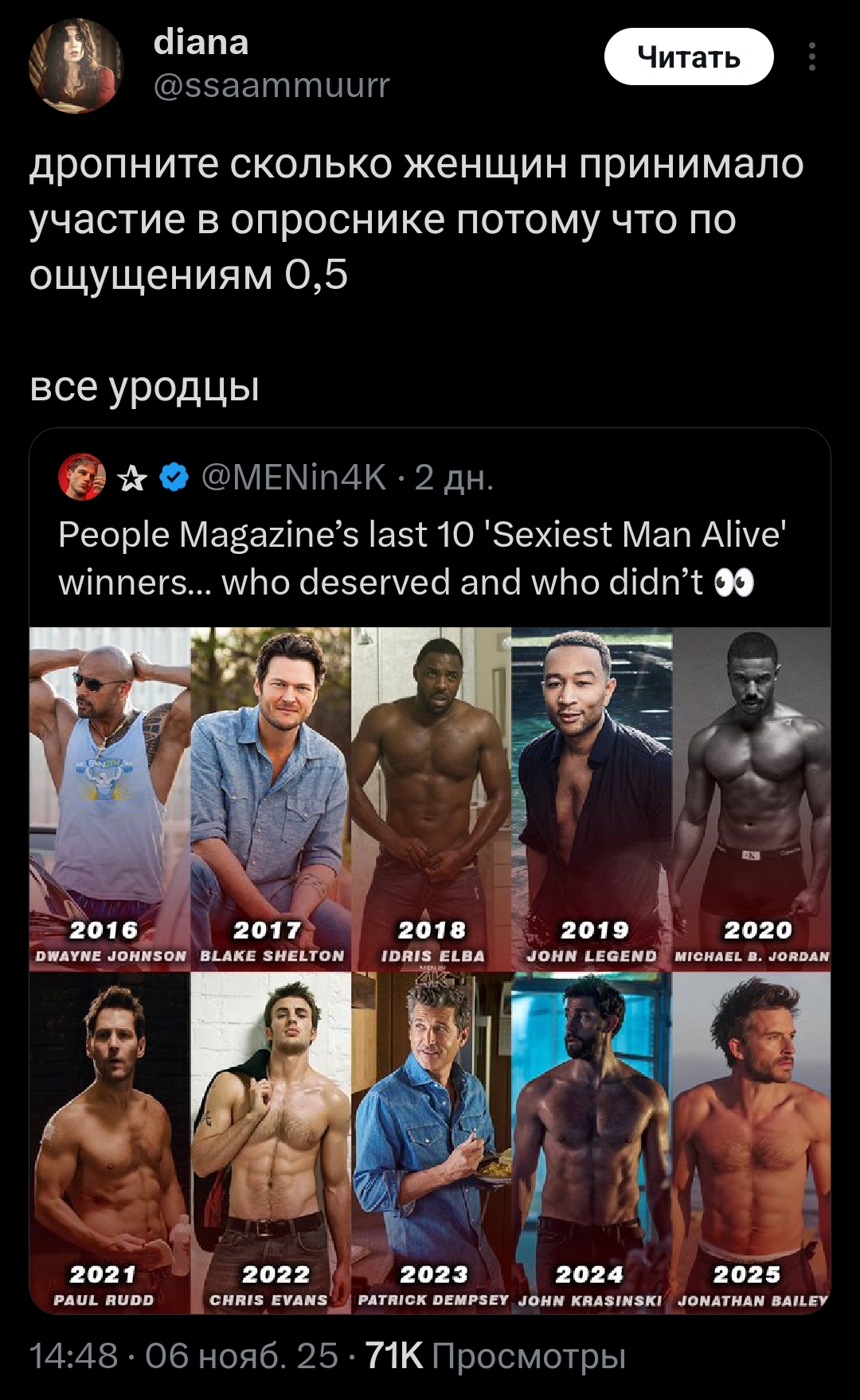Open the 2018 Idris Elba photo panel

(432, 798)
